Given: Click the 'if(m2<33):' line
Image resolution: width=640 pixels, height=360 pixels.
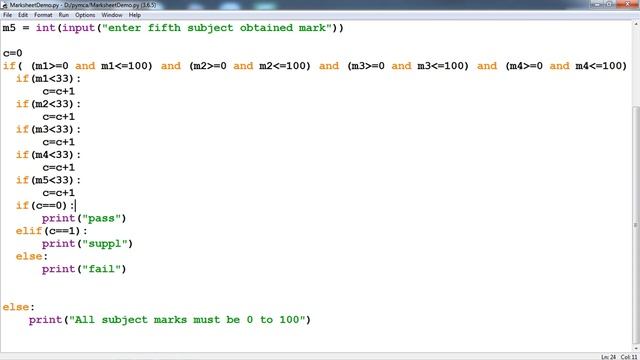Looking at the screenshot, I should [x=48, y=104].
